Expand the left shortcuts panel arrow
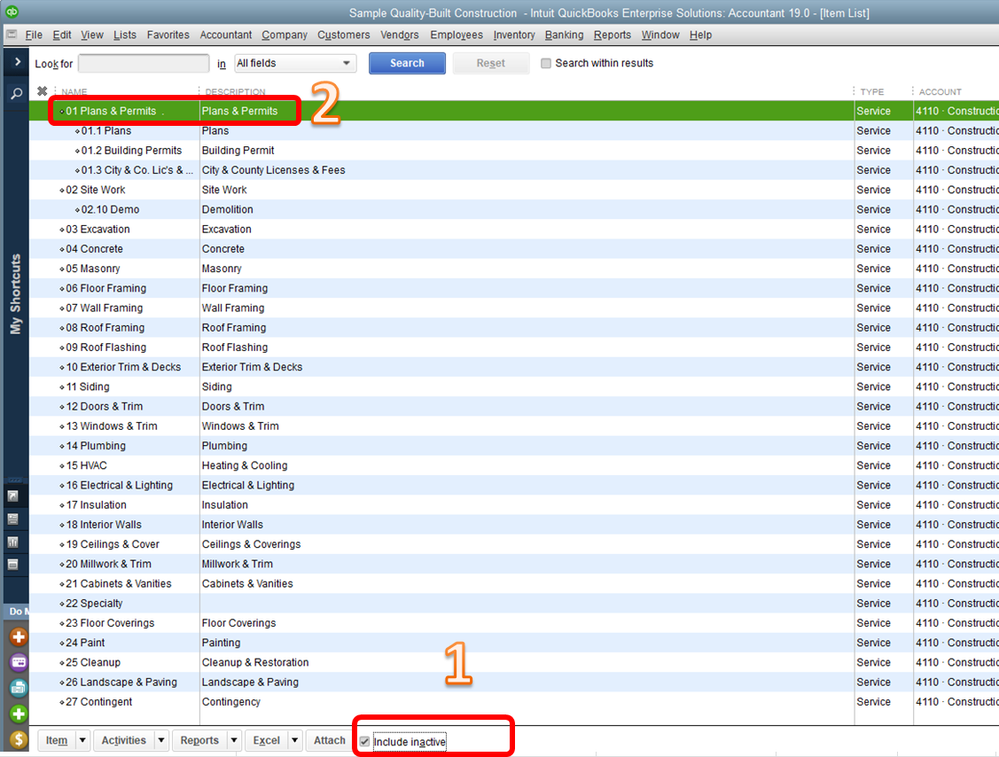This screenshot has width=999, height=757. (17, 62)
